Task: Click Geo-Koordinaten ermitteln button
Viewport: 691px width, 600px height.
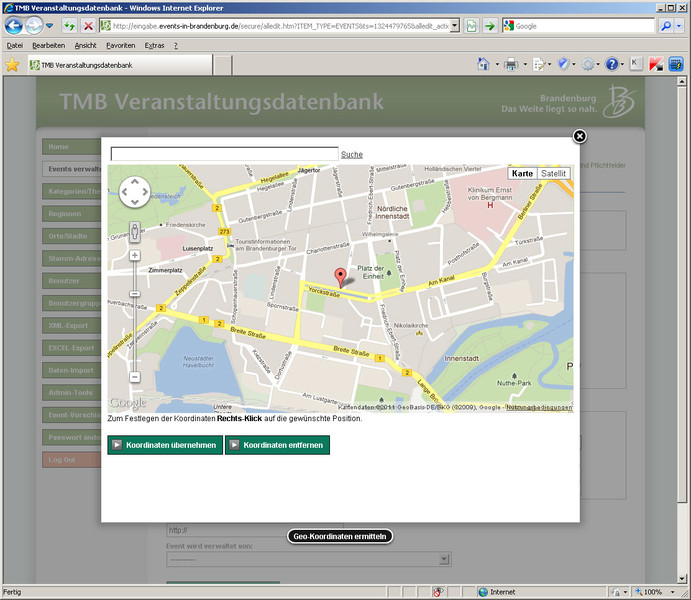Action: (340, 536)
